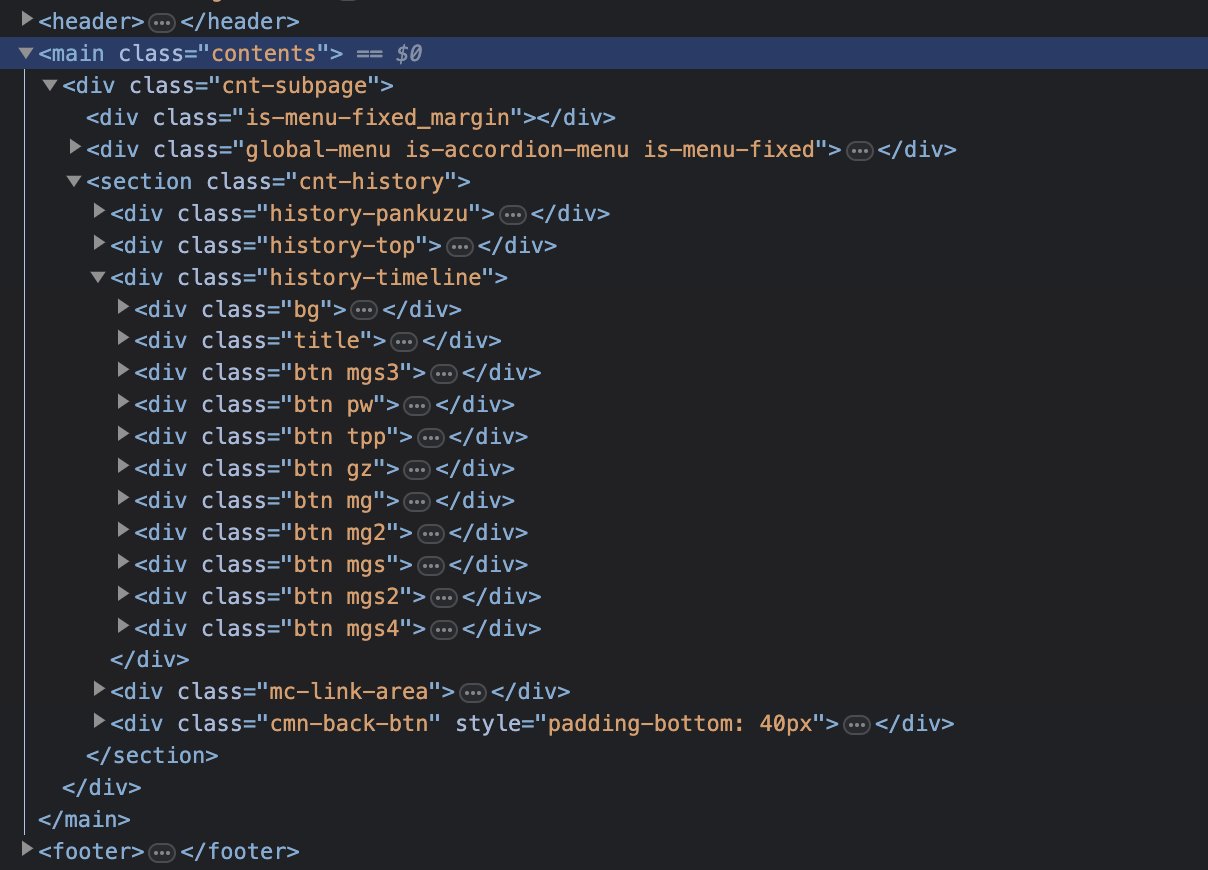The image size is (1208, 870).
Task: Expand the btn mgs4 div
Action: click(x=124, y=628)
